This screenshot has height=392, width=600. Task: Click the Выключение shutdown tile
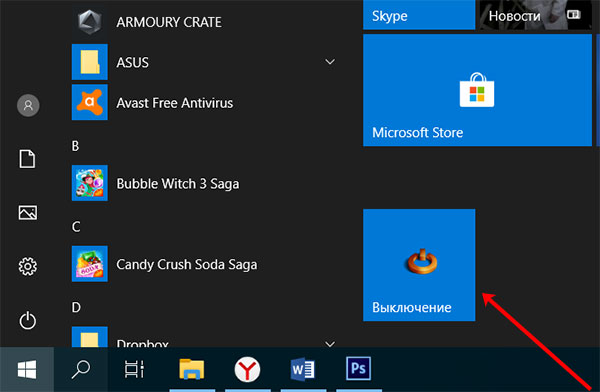point(419,265)
